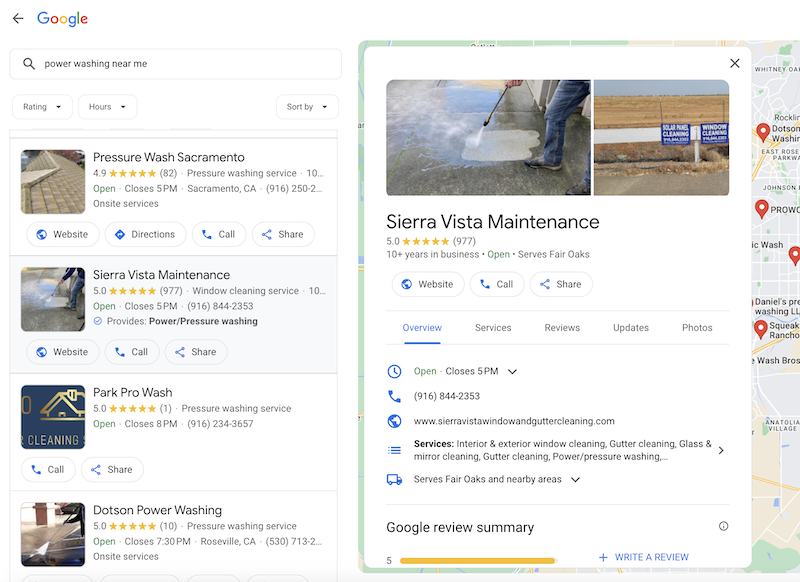Open Dotson Power Washing photo thumbnail
The height and width of the screenshot is (582, 800).
click(x=53, y=535)
